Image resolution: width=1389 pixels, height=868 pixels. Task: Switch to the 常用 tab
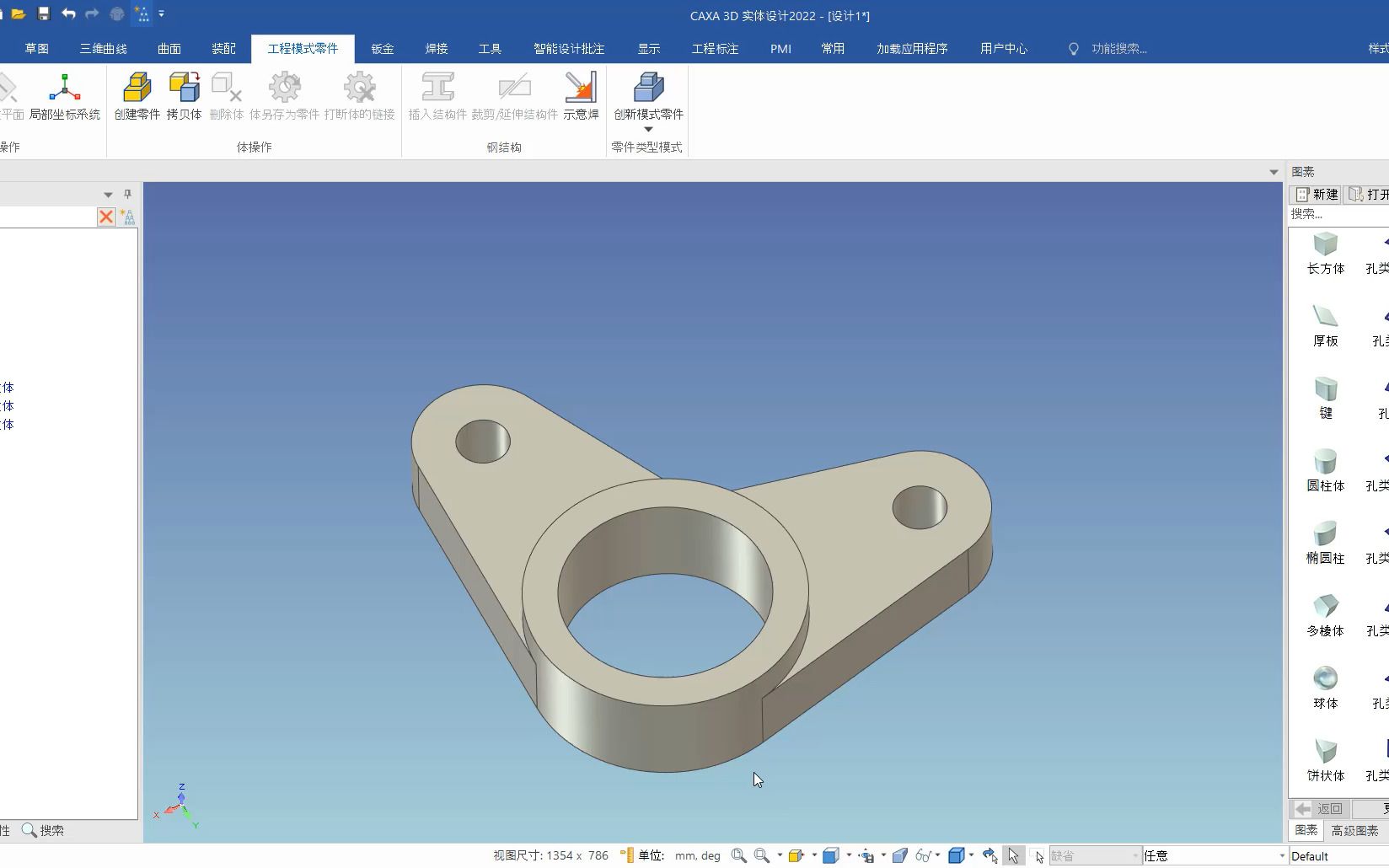pyautogui.click(x=833, y=49)
